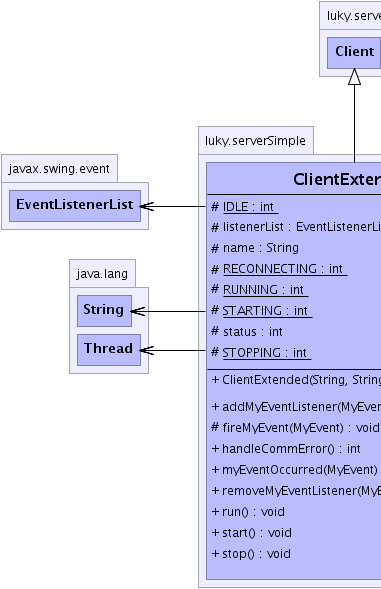Click the luky.serverSimple package label
Screen dimensions: 381x589
point(256,140)
